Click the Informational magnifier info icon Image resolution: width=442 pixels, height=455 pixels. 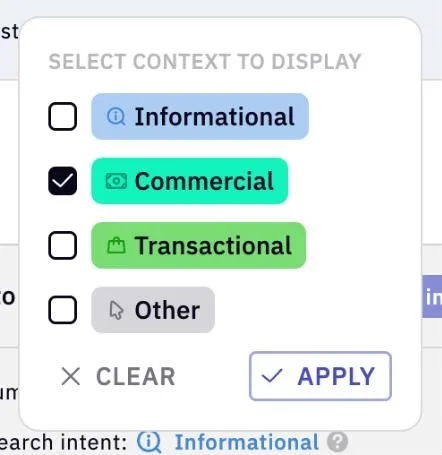(116, 117)
